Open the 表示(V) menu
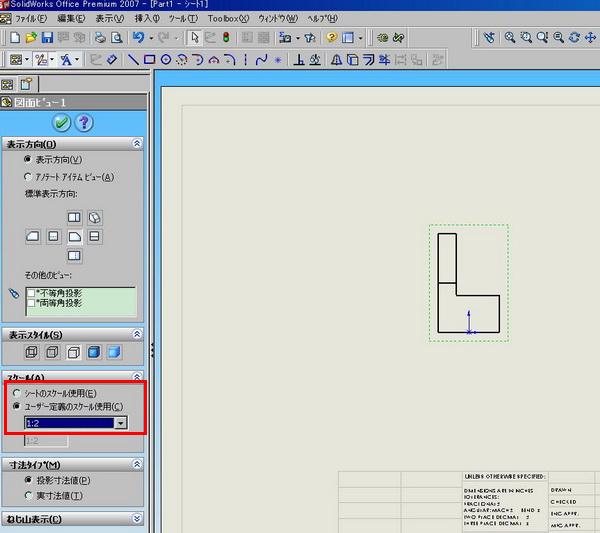Viewport: 600px width, 533px height. click(x=110, y=18)
